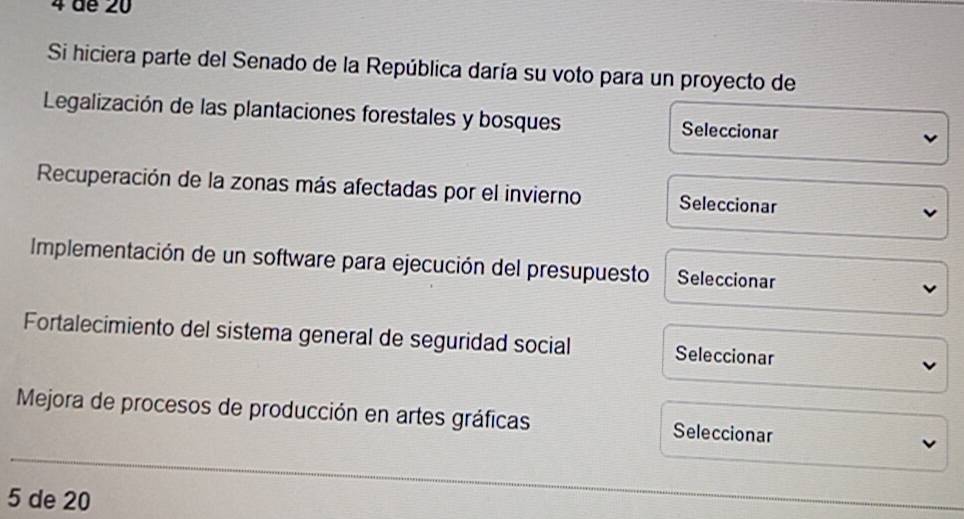
Task: Click the chevron arrow on the Mejora row
Action: pos(929,442)
